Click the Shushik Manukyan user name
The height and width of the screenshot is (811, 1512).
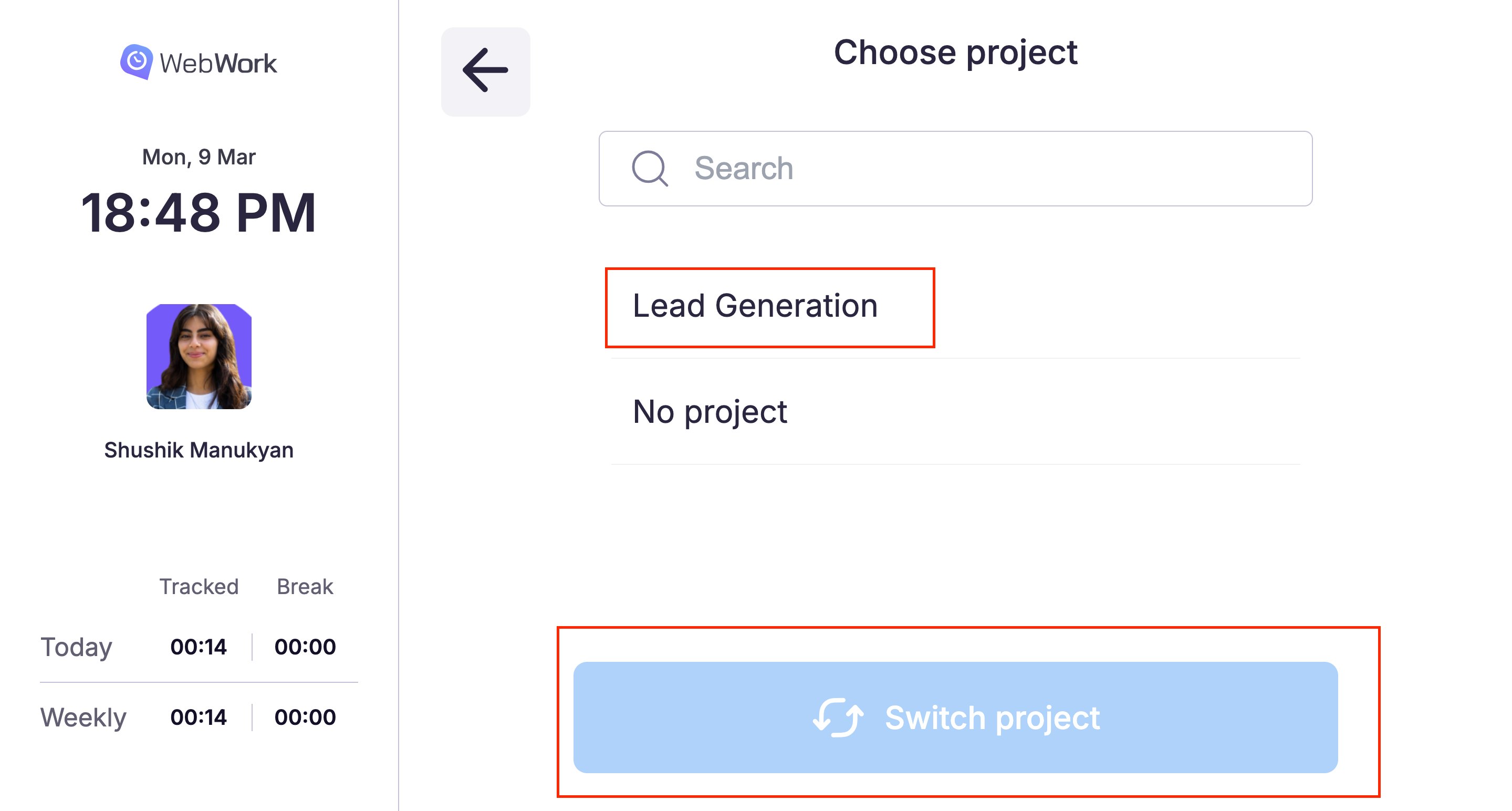click(199, 450)
